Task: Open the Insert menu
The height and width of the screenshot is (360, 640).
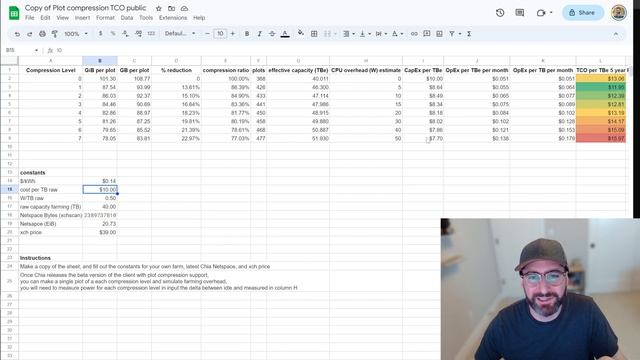Action: [x=82, y=18]
